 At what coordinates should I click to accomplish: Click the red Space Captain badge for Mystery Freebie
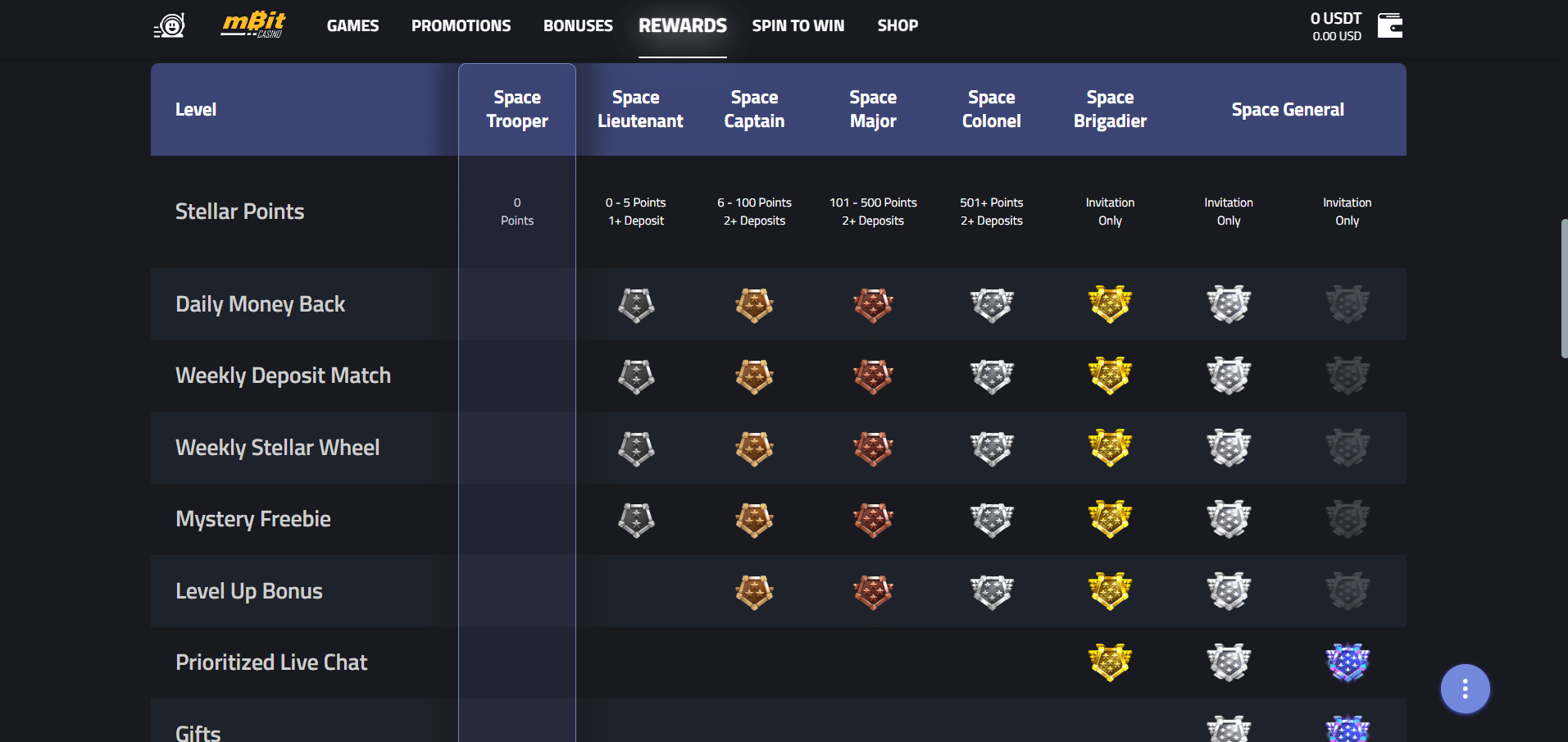873,520
